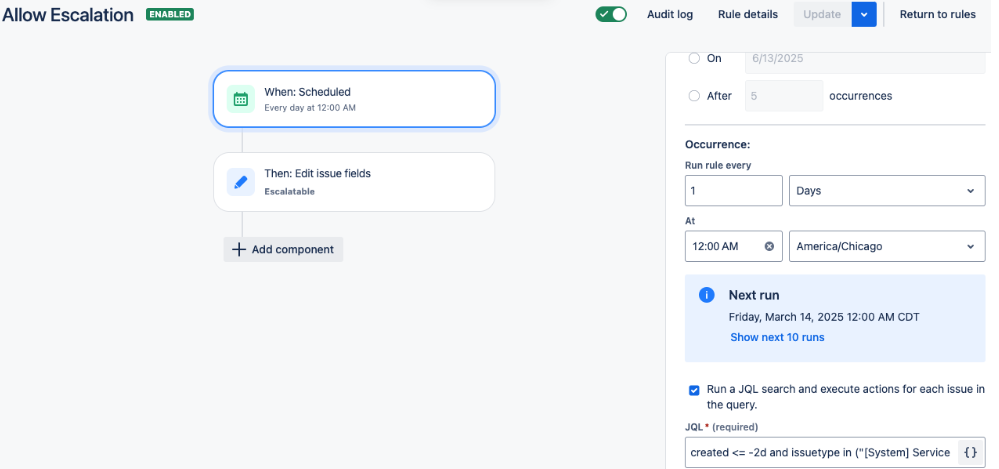
Task: Select the 'After' occurrences radio button
Action: (694, 96)
